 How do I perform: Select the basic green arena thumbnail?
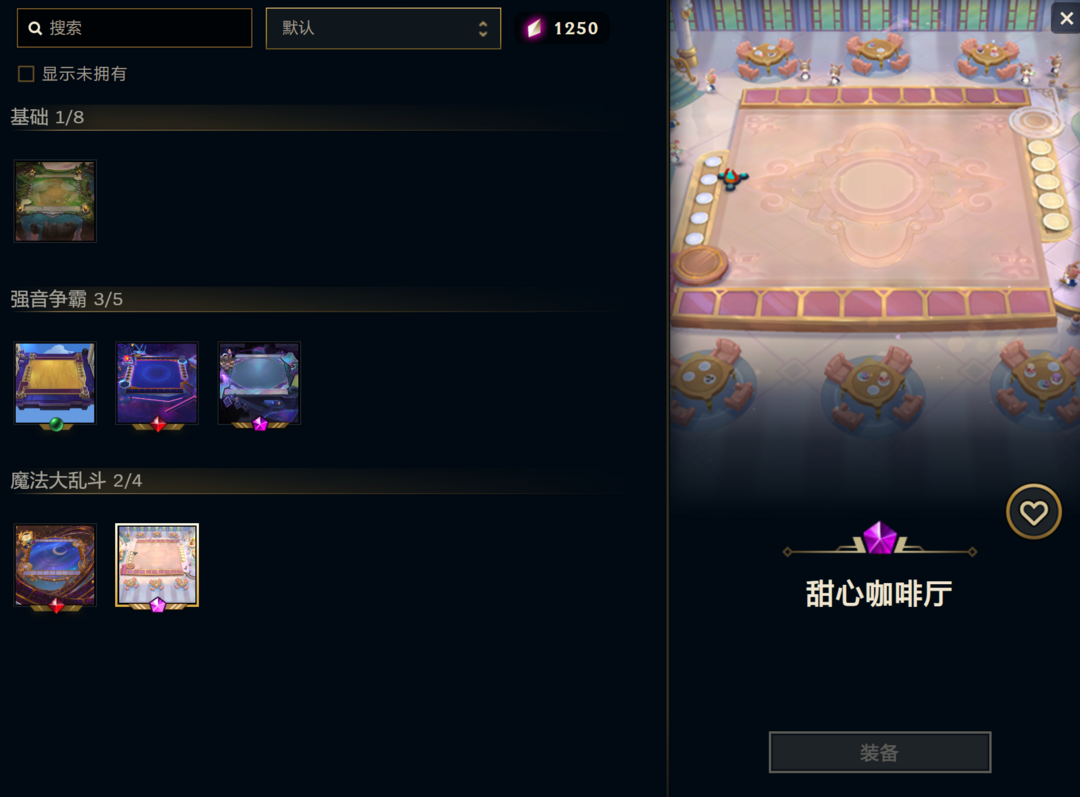click(55, 201)
